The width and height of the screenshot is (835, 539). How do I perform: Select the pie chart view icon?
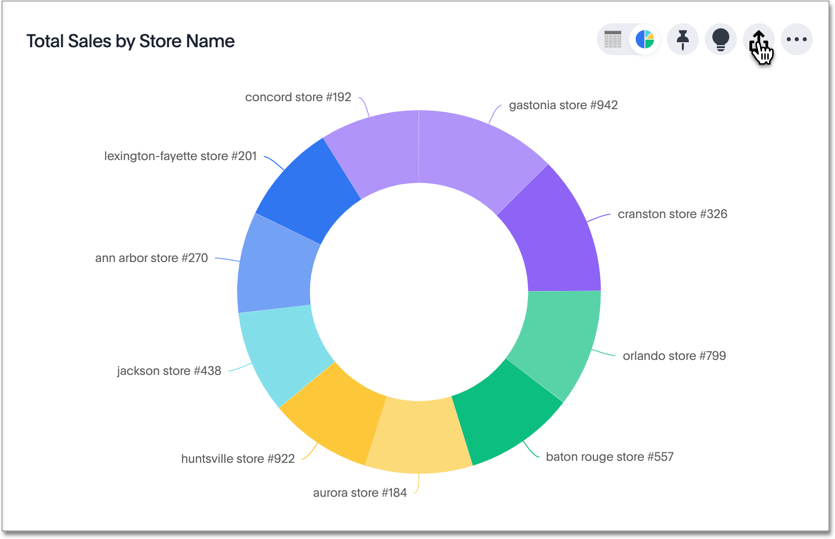click(x=645, y=40)
